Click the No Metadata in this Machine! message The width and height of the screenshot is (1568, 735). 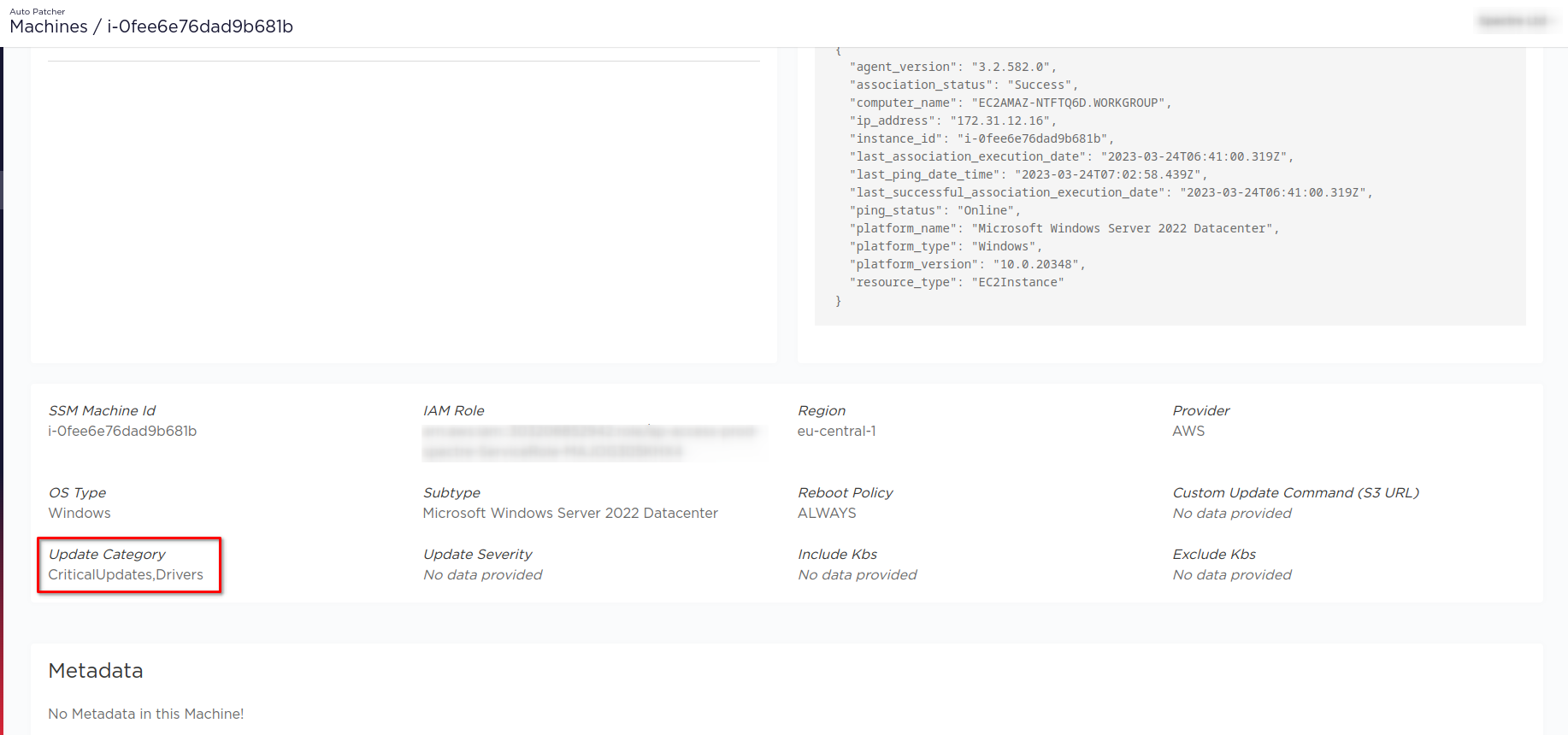pos(146,714)
